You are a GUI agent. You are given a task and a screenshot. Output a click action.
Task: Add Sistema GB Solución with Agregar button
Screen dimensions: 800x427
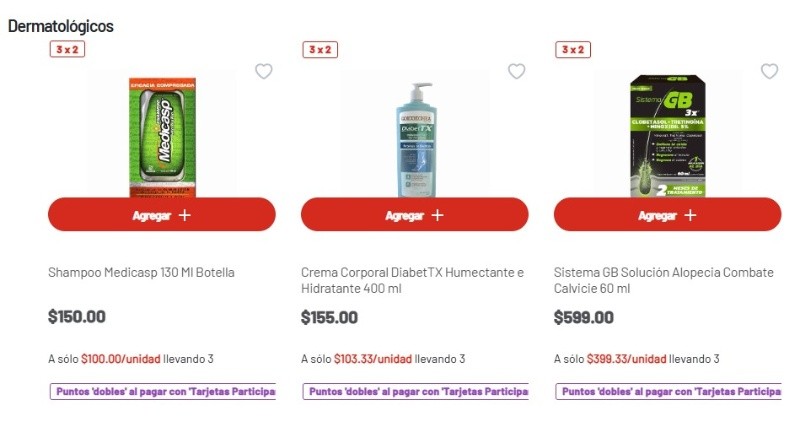[667, 215]
